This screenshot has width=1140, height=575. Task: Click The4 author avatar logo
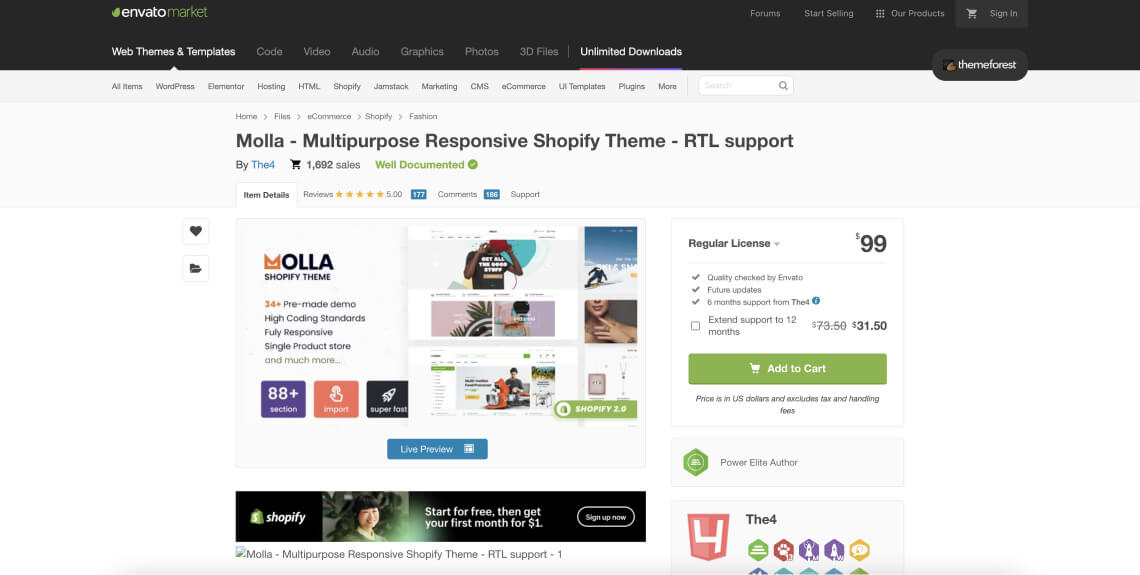point(708,536)
